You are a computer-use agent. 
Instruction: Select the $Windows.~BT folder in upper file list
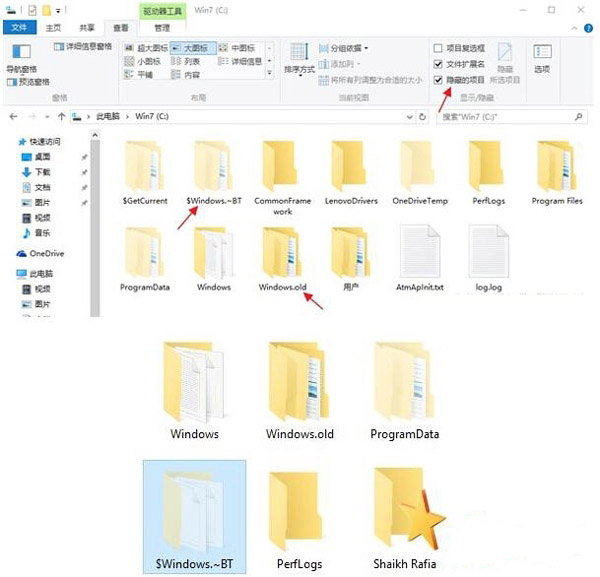[x=214, y=171]
